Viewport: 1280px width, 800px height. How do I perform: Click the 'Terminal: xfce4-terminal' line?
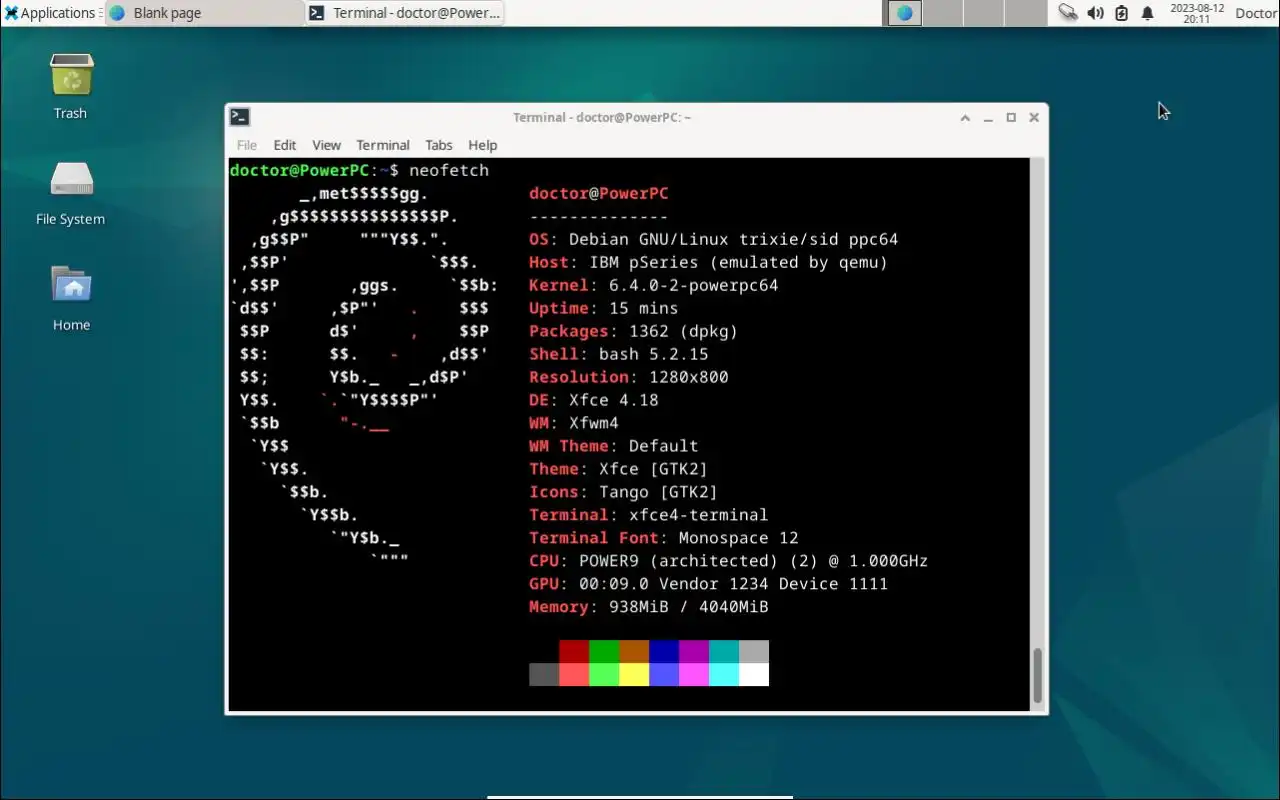[649, 515]
